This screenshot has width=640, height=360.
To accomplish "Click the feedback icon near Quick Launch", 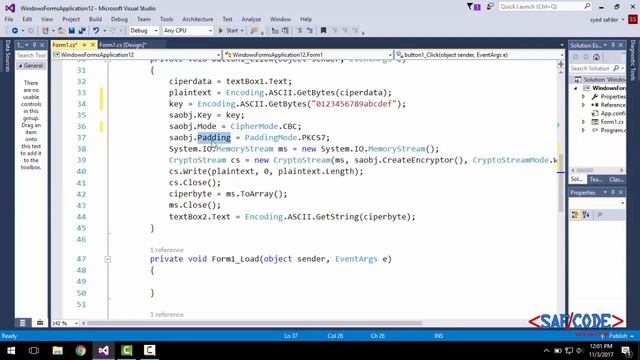I will pyautogui.click(x=490, y=7).
